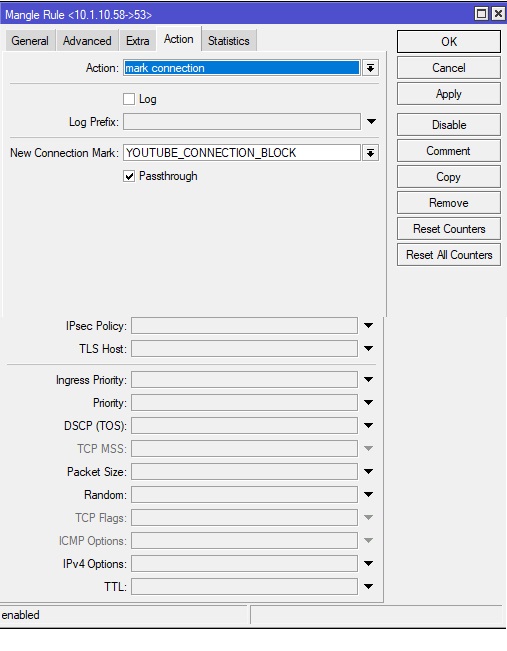Open the Advanced tab
Screen dimensions: 507x651
(87, 41)
